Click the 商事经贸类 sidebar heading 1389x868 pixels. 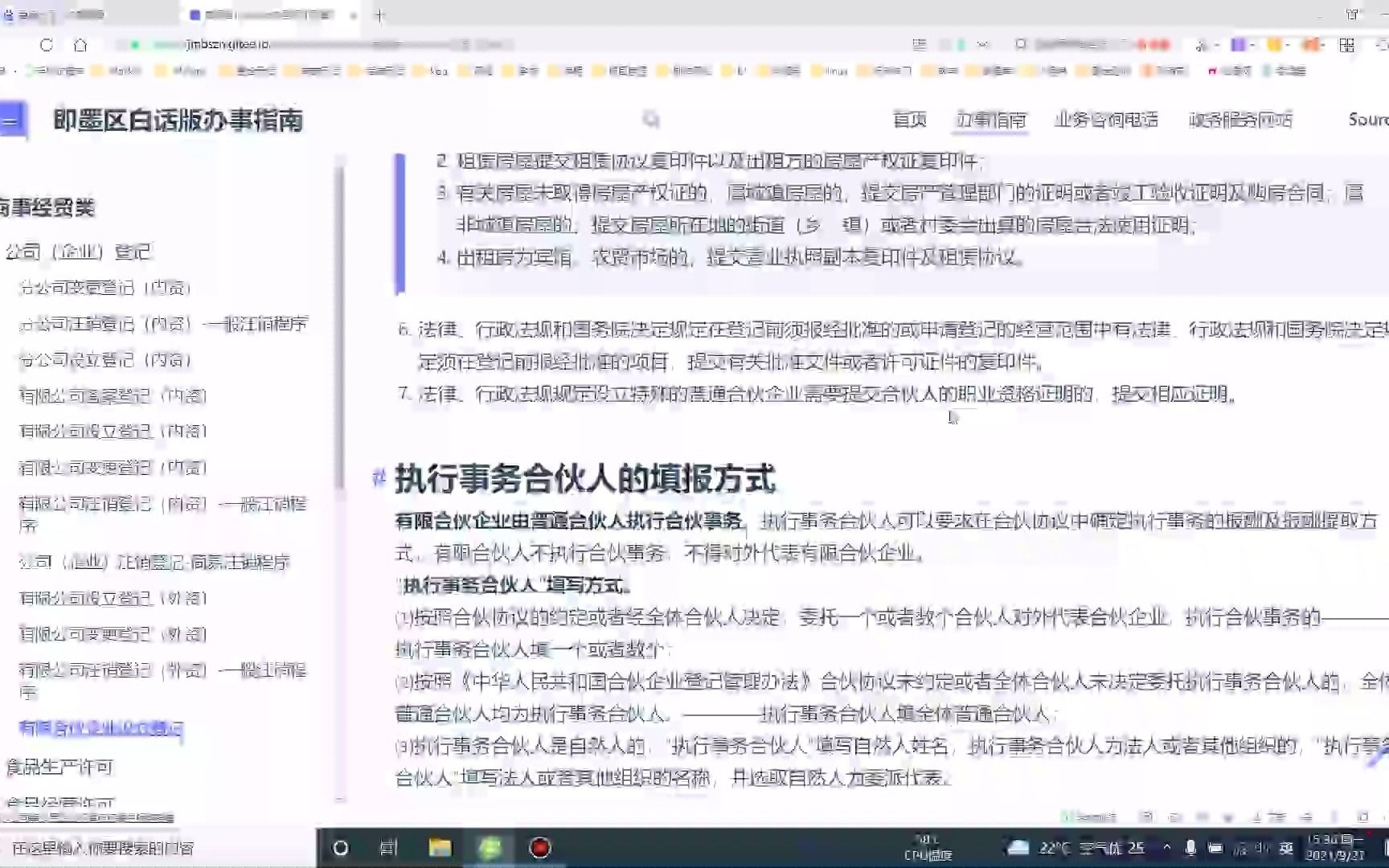point(47,207)
